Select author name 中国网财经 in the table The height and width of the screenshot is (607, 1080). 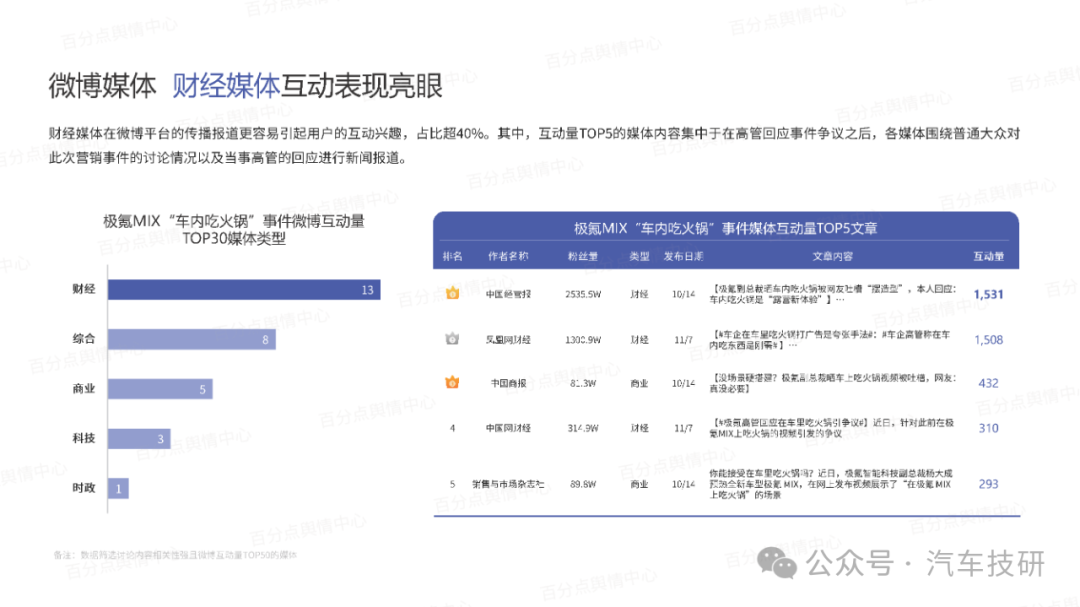[x=508, y=428]
